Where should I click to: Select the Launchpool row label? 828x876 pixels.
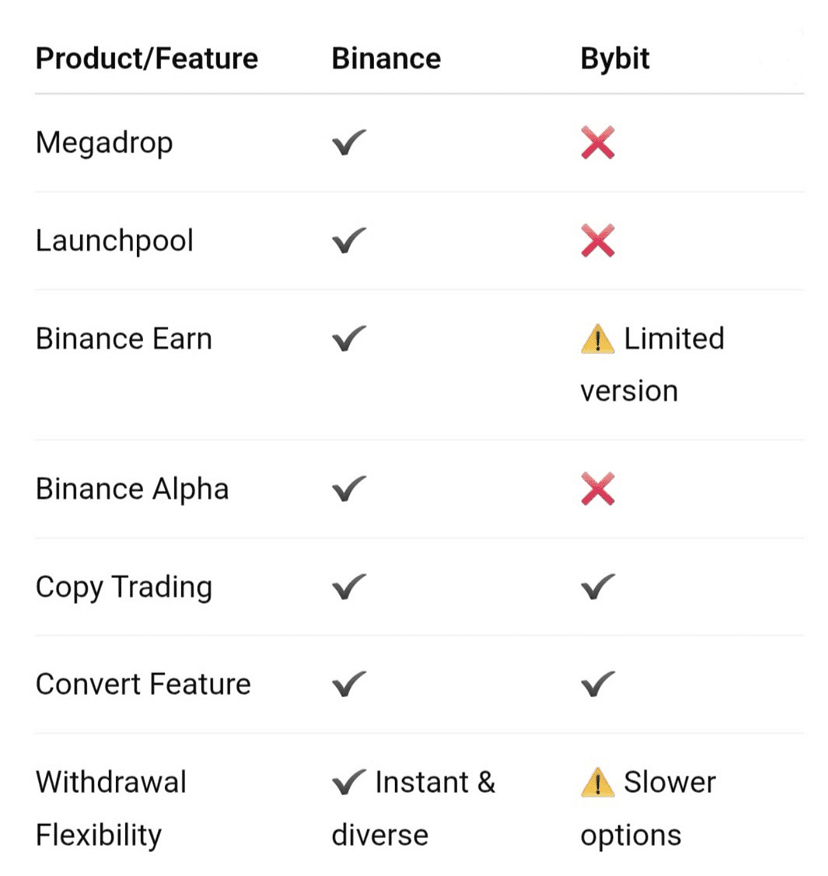coord(114,241)
